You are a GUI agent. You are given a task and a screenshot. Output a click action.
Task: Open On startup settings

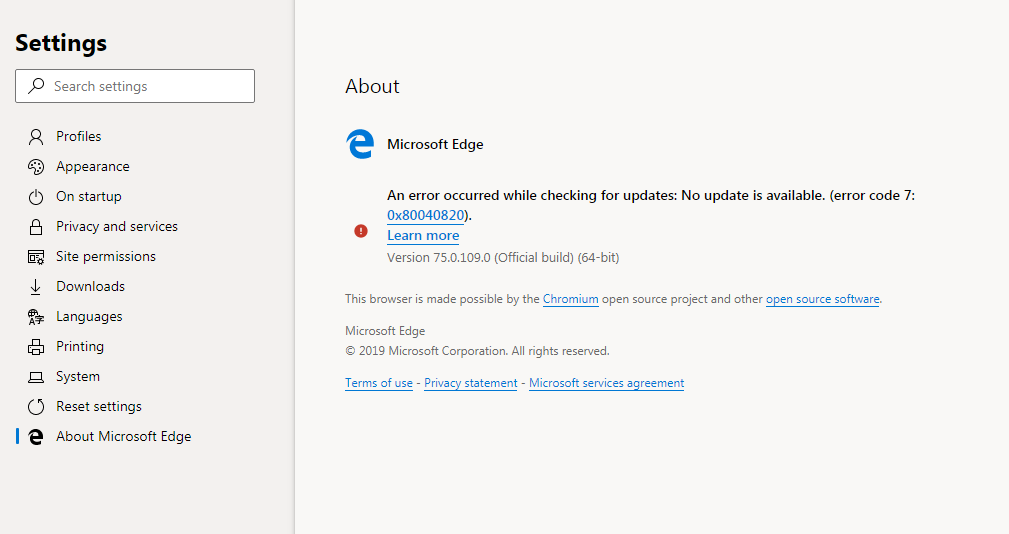(x=89, y=197)
